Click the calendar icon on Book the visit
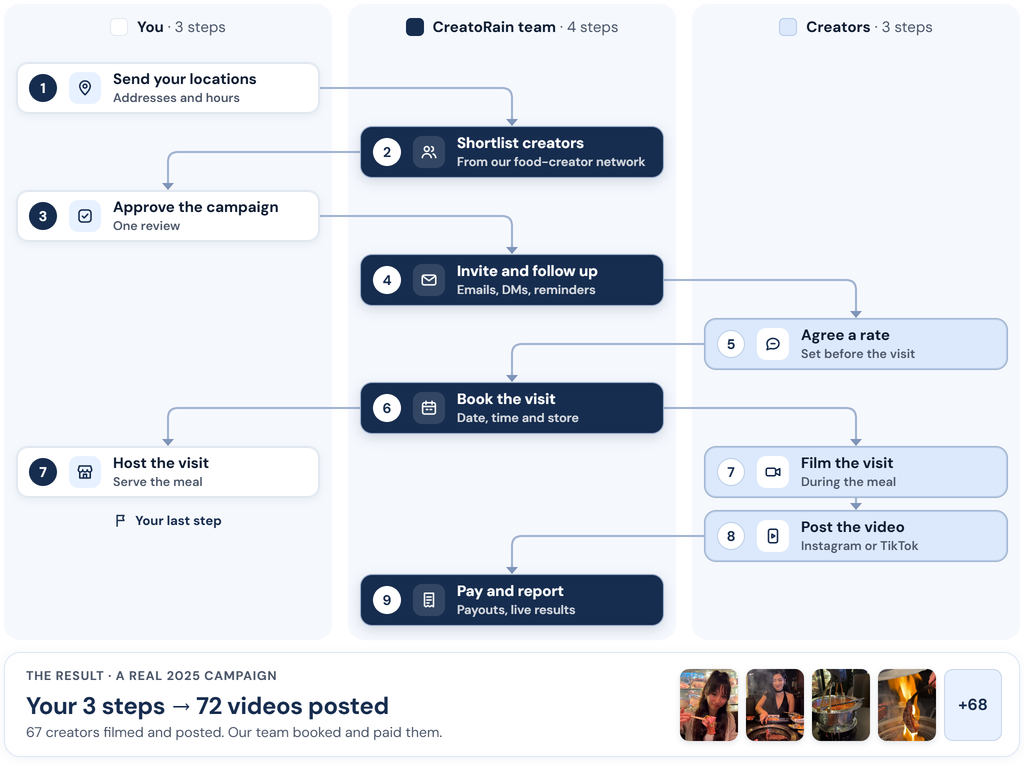This screenshot has width=1024, height=765. coord(429,408)
